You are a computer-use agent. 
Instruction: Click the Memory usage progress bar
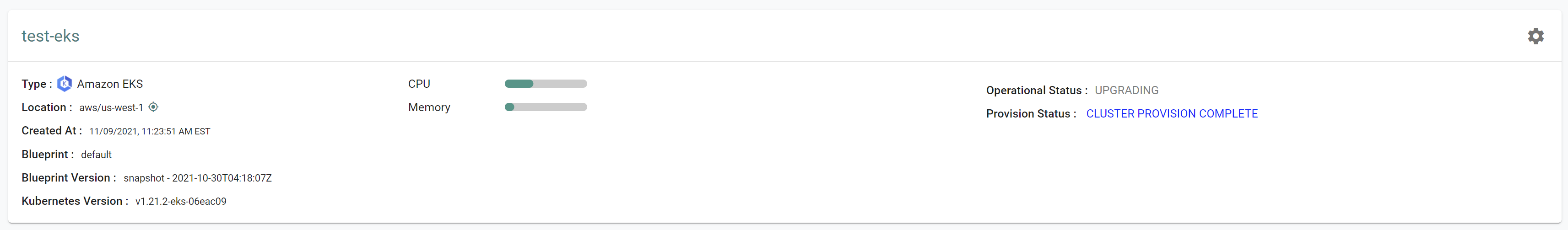(x=546, y=107)
